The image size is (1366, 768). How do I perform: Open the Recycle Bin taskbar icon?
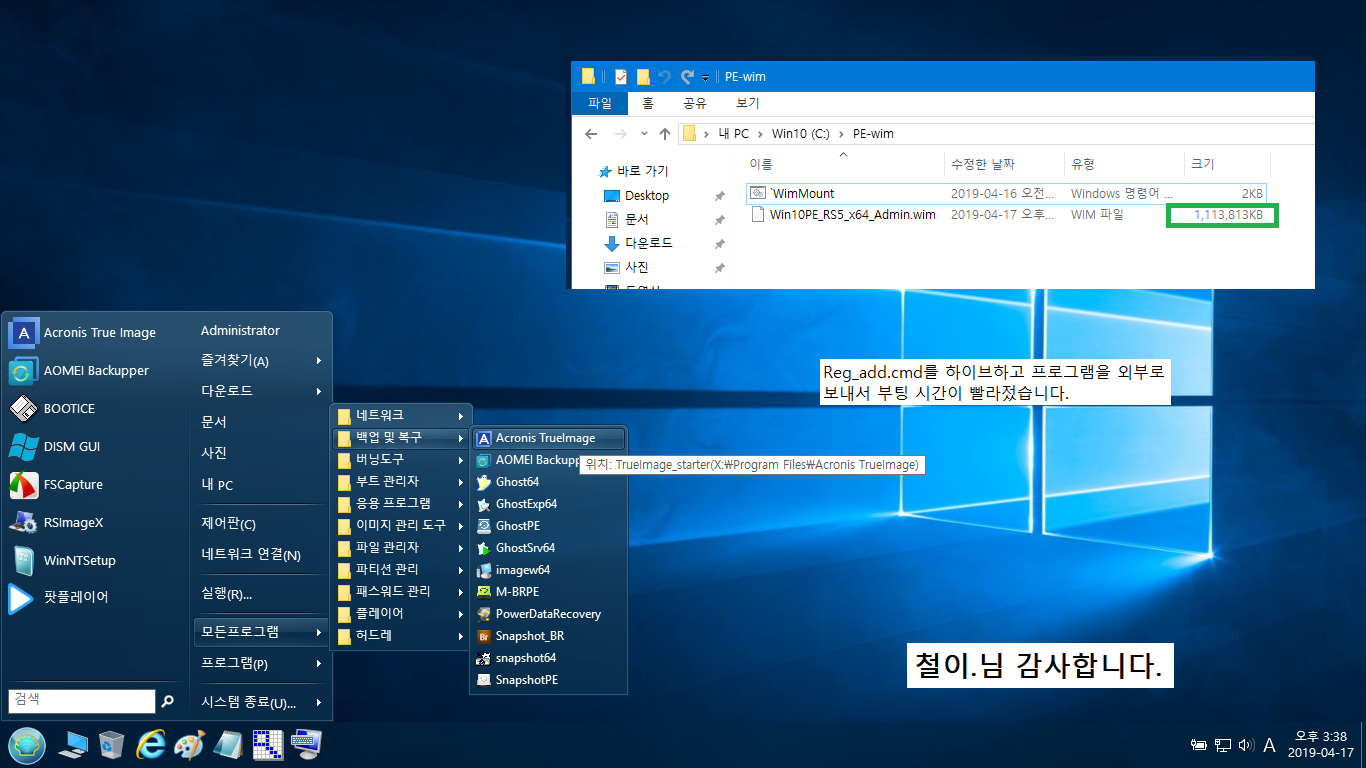[x=112, y=745]
